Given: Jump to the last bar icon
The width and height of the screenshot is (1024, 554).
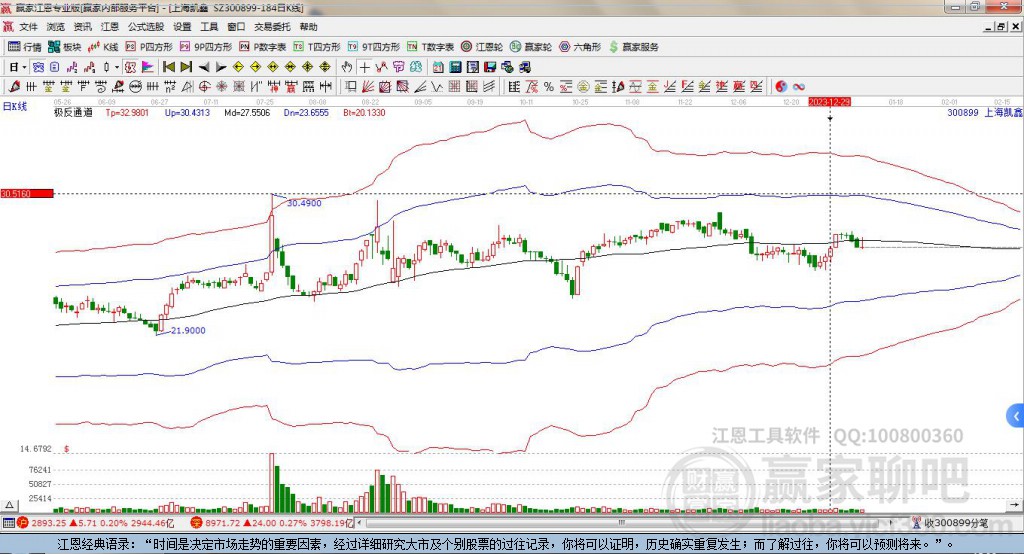Looking at the screenshot, I should 186,67.
